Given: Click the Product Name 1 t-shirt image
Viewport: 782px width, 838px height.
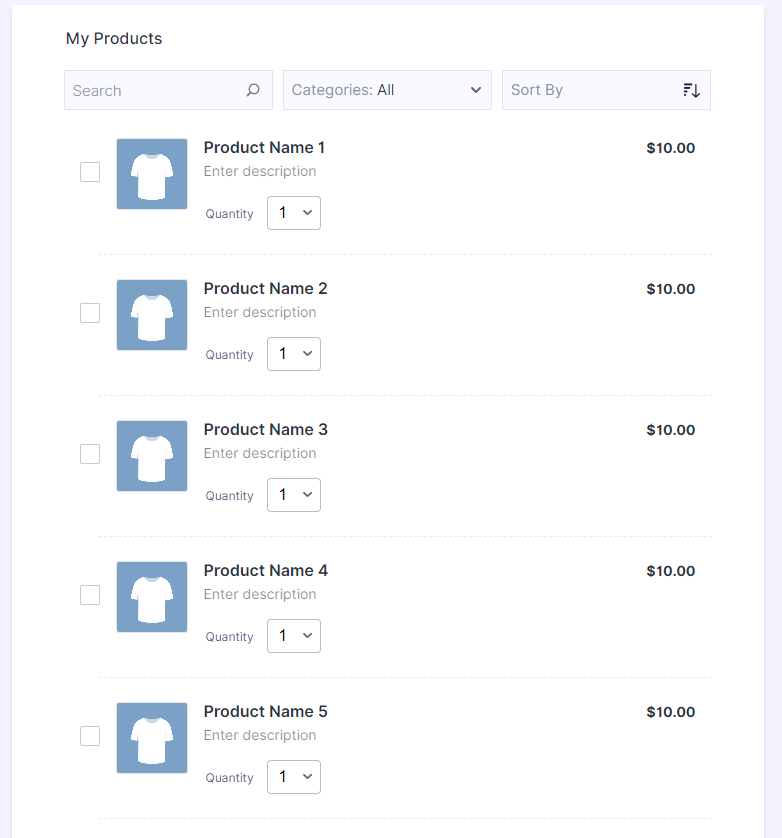Looking at the screenshot, I should (x=152, y=174).
